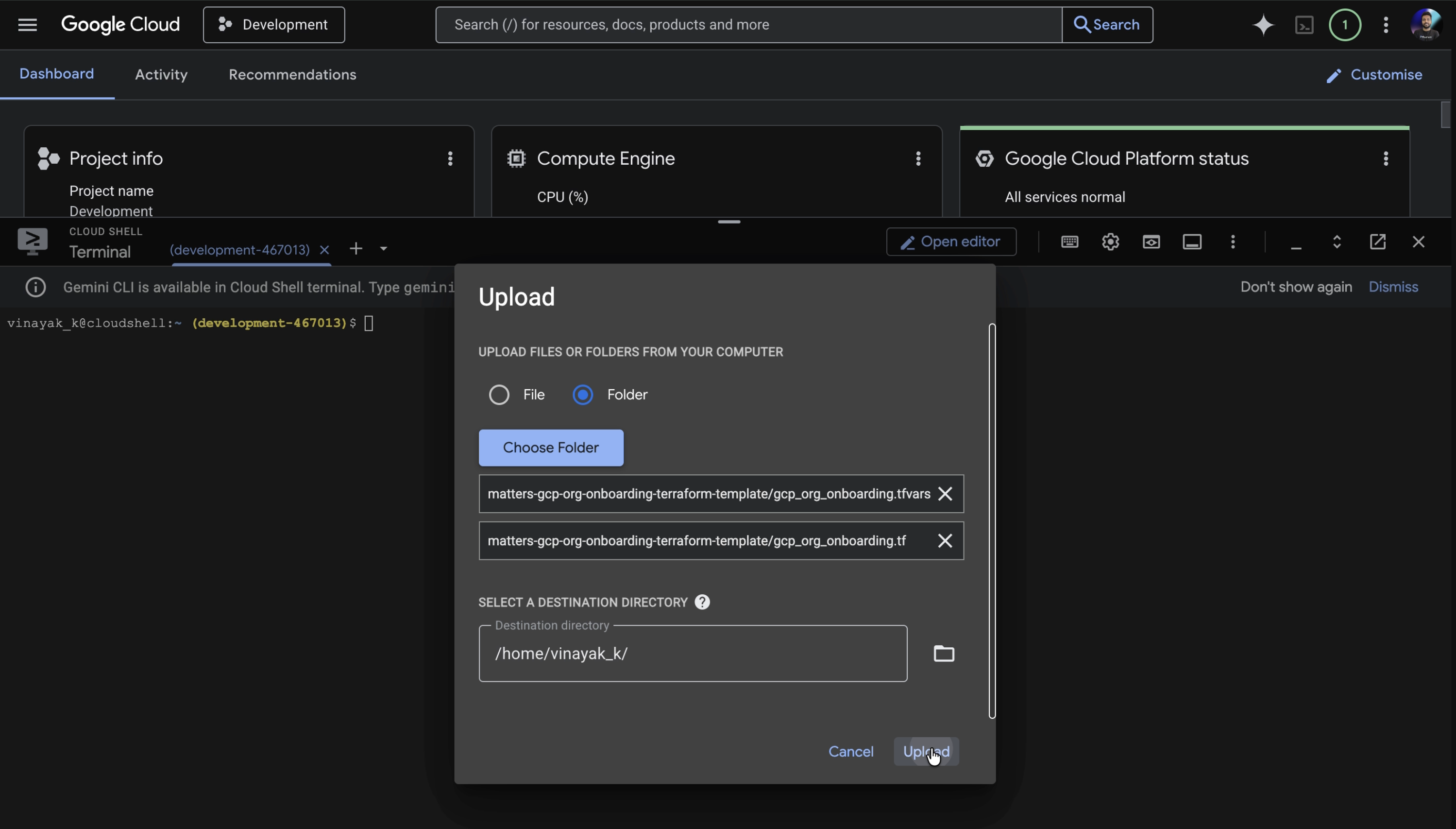1456x829 pixels.
Task: Open Project info card options menu
Action: click(x=450, y=158)
